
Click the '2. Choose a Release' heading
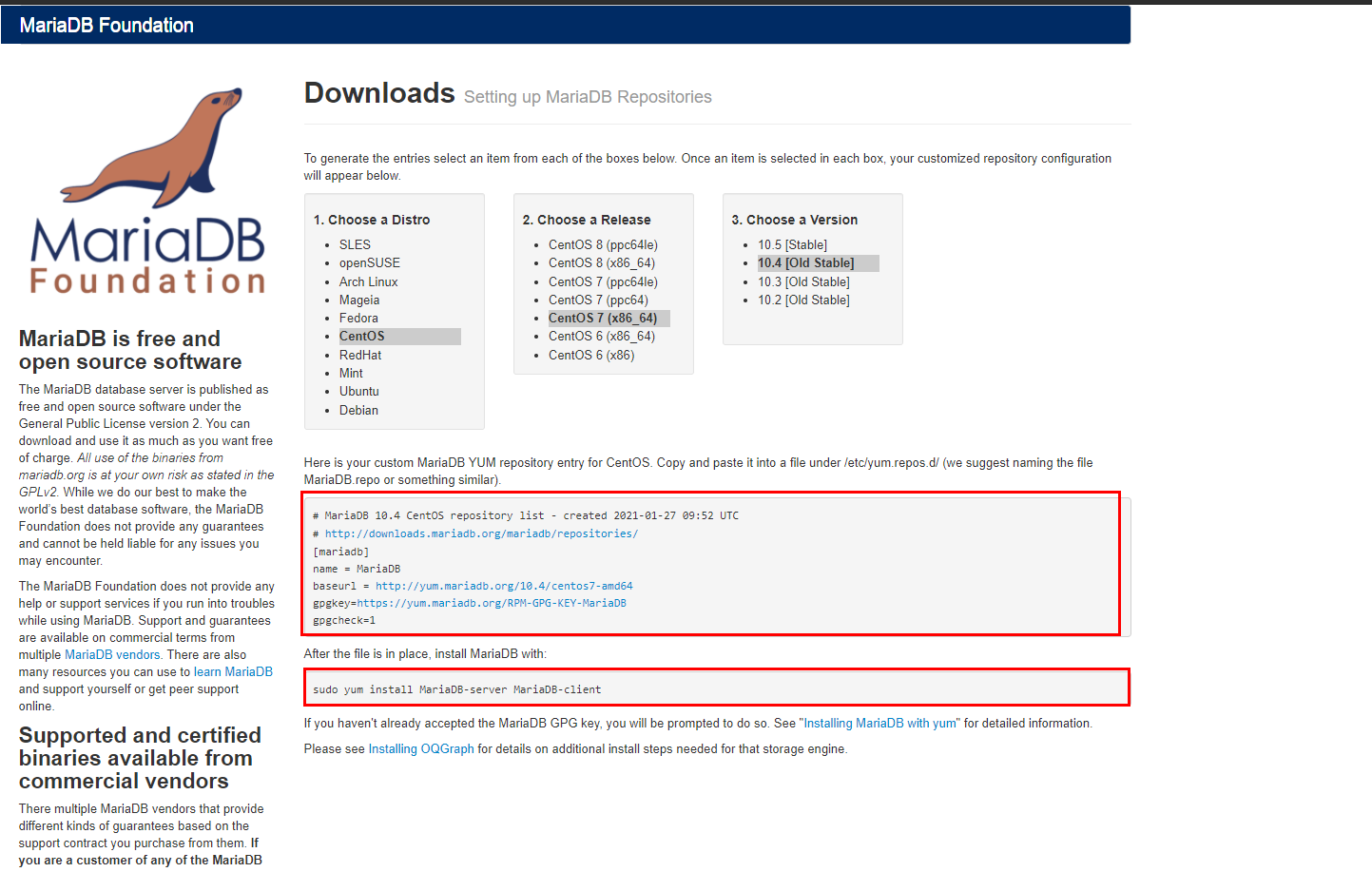coord(587,220)
